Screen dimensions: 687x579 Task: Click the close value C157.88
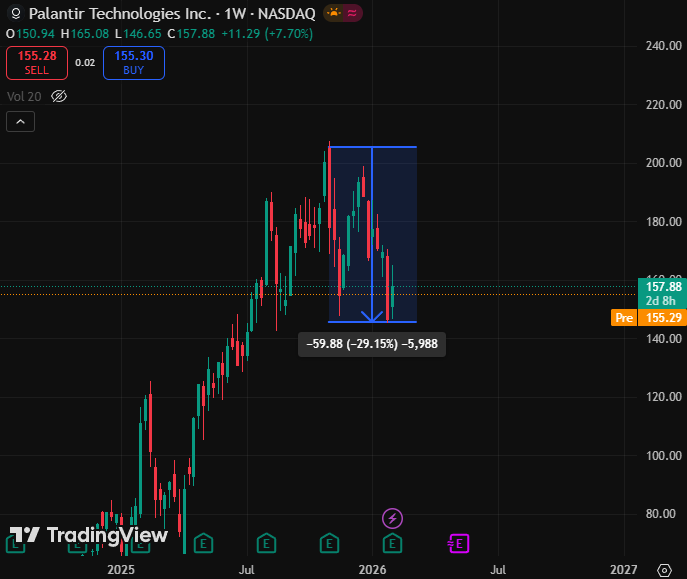click(x=191, y=34)
